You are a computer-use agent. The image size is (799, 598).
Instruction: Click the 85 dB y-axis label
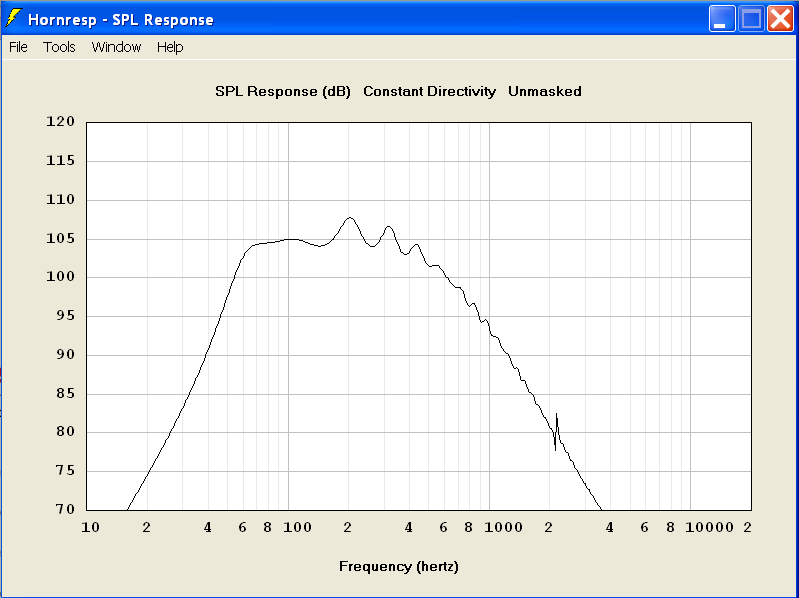click(64, 393)
